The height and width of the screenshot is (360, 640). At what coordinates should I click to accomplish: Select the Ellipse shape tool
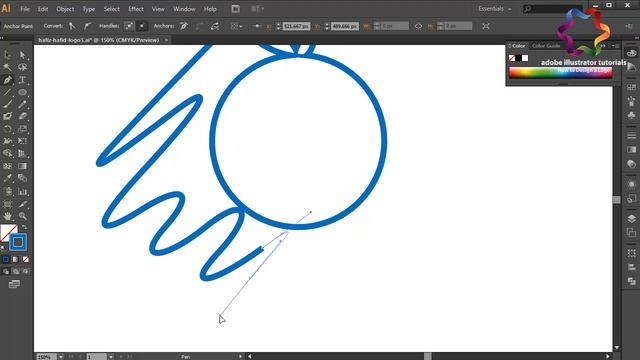coord(22,92)
